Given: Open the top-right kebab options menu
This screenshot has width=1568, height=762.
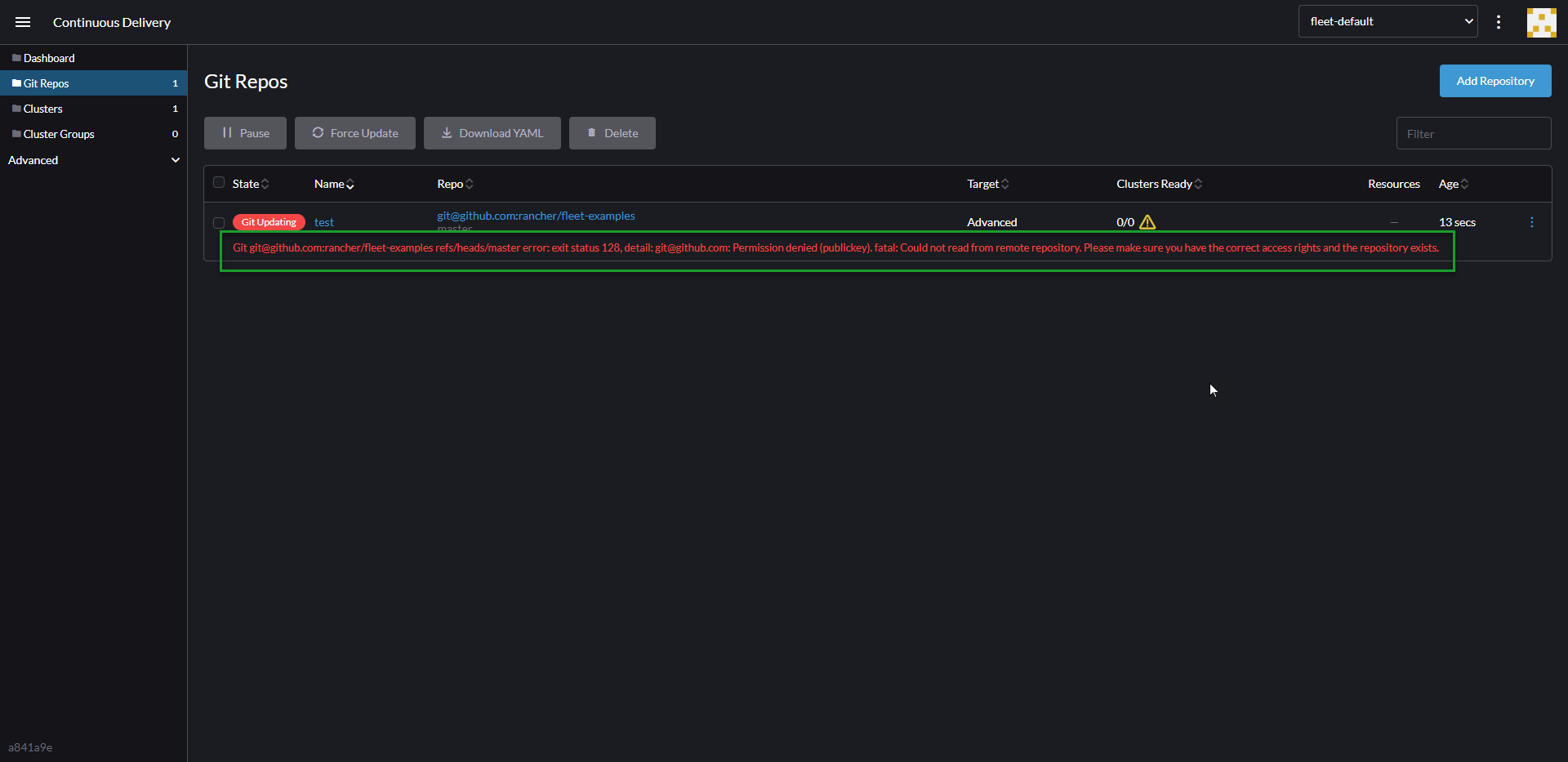Looking at the screenshot, I should pyautogui.click(x=1499, y=22).
